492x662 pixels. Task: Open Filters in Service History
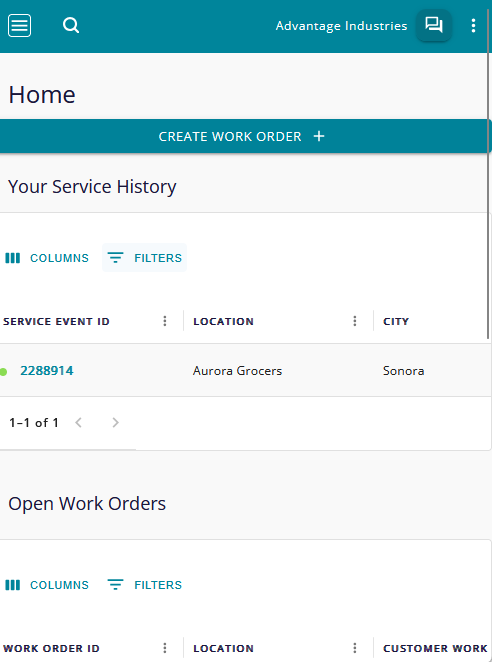coord(144,258)
